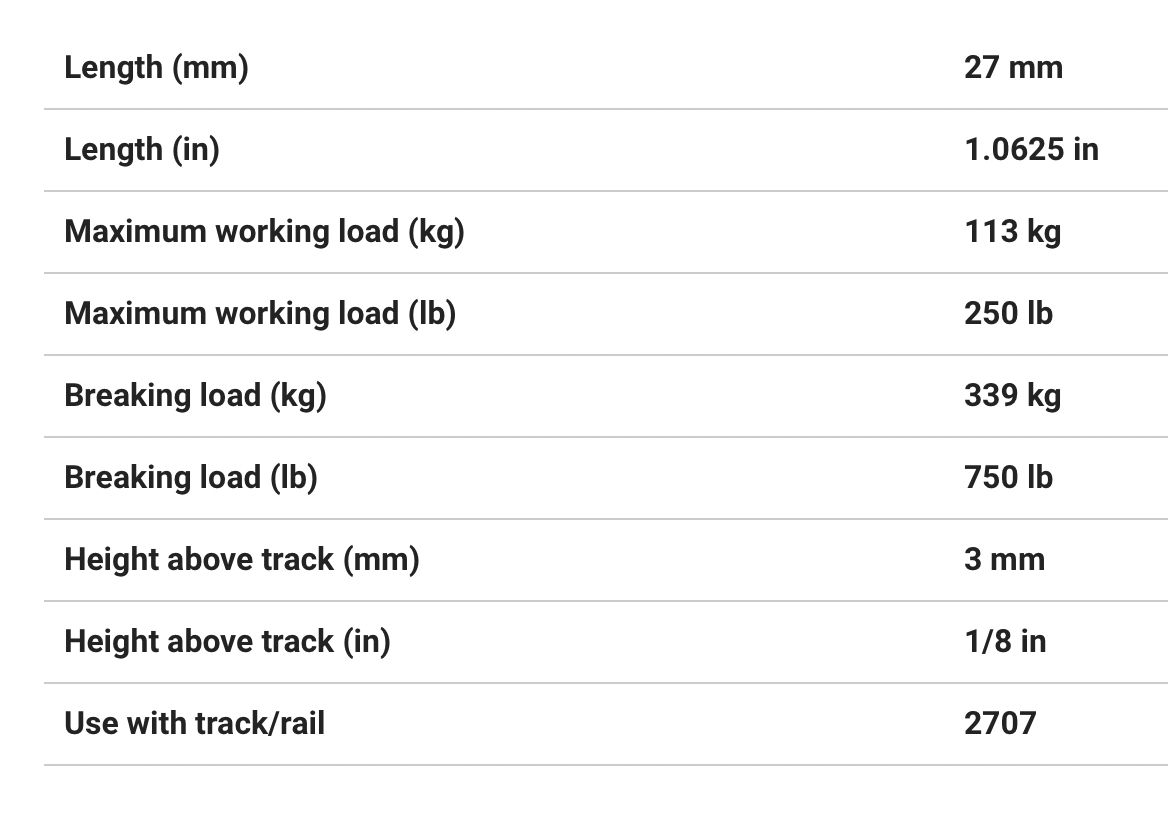This screenshot has height=822, width=1168.
Task: Click the 'Breaking load (lb)' label
Action: pos(191,478)
